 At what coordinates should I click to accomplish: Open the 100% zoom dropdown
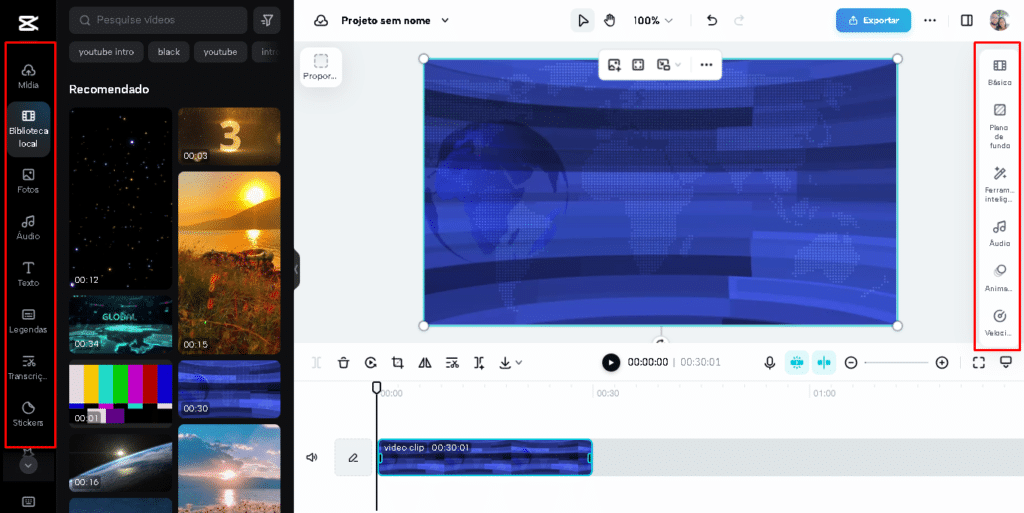click(x=652, y=20)
